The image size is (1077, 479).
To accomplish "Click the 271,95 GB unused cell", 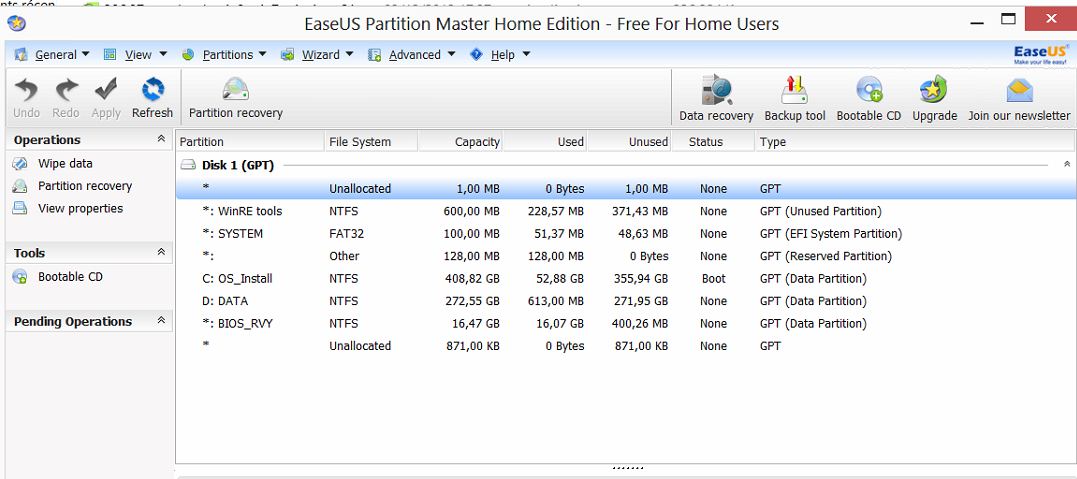I will coord(641,302).
